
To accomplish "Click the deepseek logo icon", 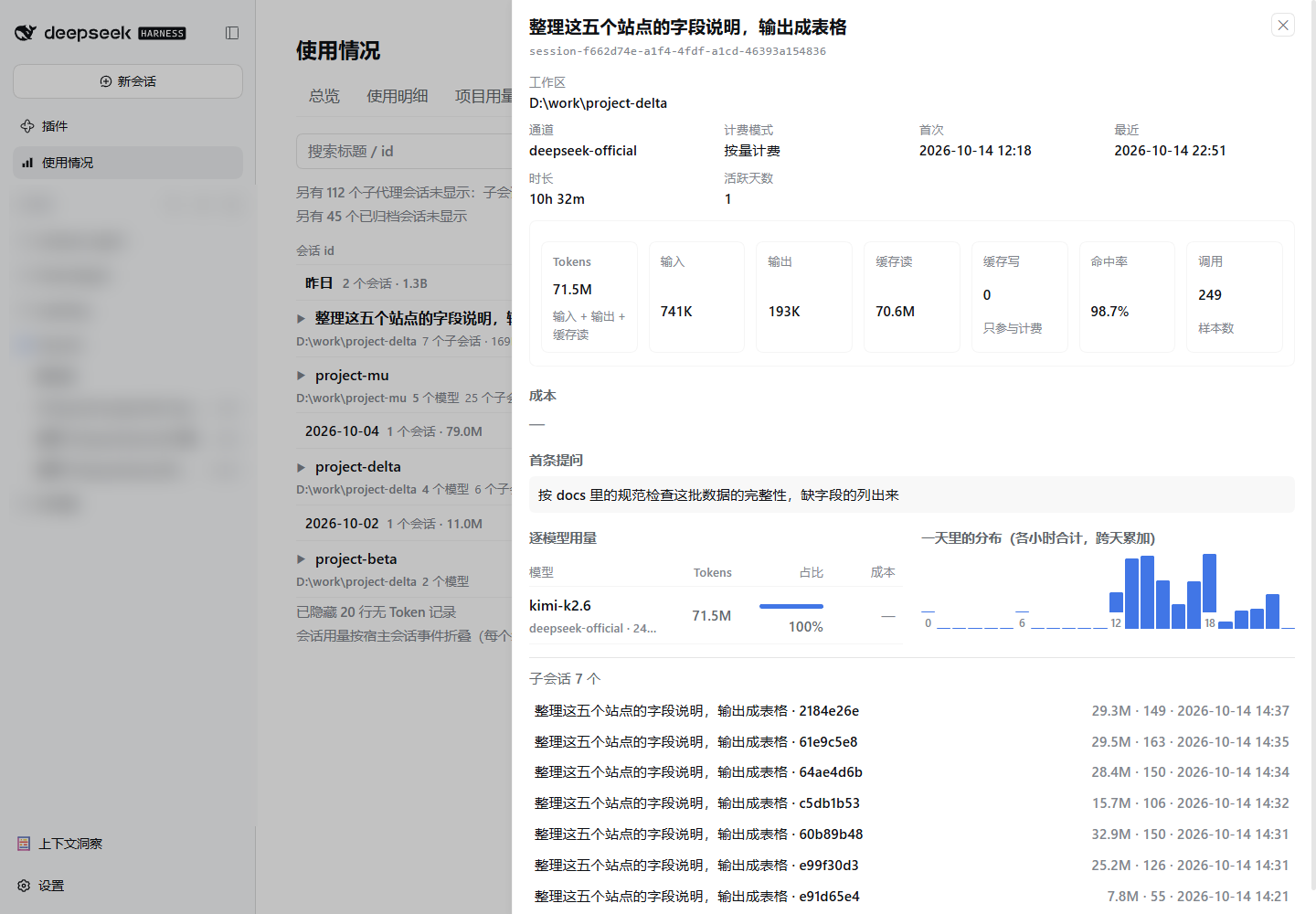I will [26, 33].
